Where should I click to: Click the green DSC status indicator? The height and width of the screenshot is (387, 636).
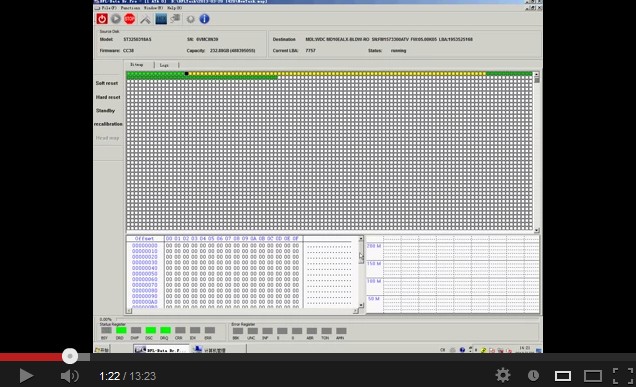[x=150, y=331]
